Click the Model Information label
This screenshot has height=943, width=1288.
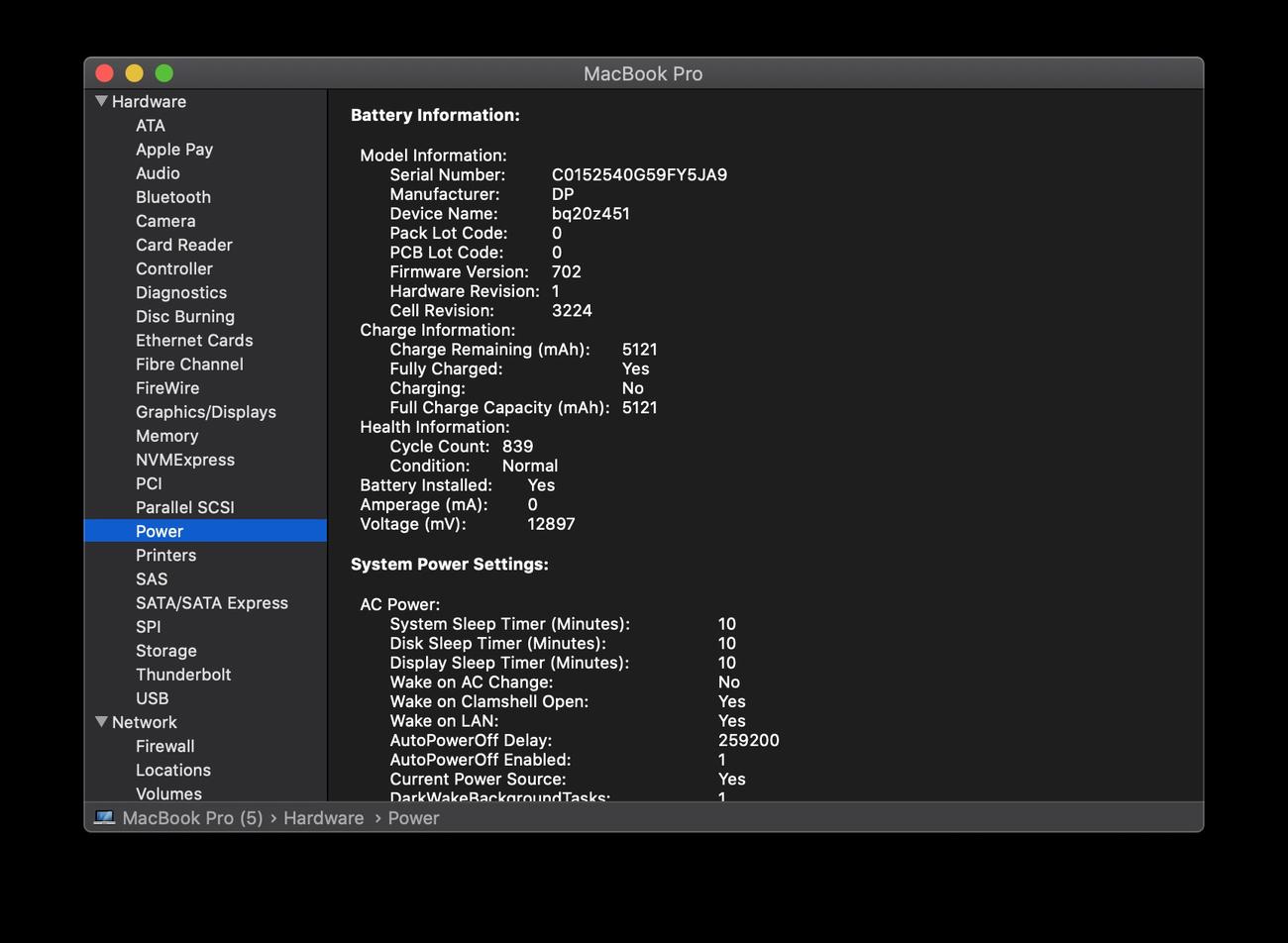pos(433,156)
